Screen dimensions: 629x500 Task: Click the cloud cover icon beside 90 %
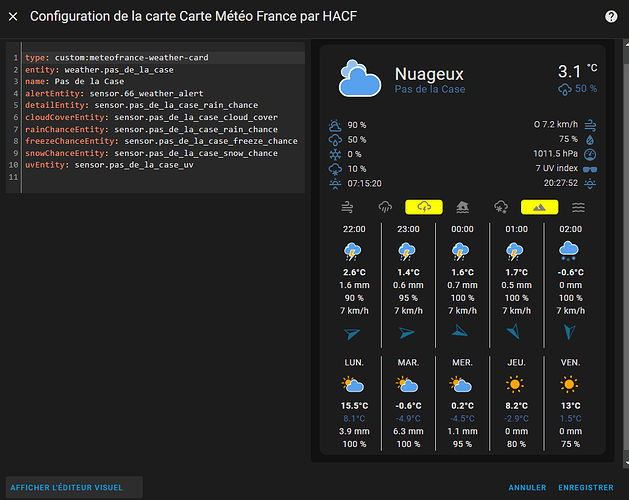click(335, 125)
